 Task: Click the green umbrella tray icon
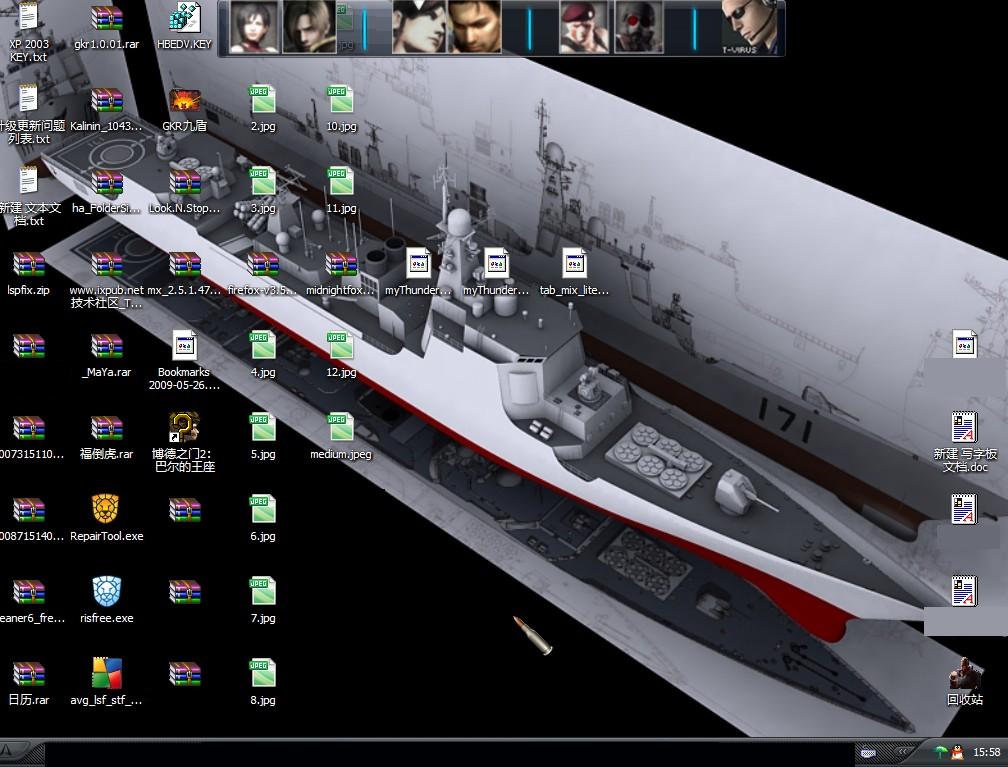(x=940, y=752)
